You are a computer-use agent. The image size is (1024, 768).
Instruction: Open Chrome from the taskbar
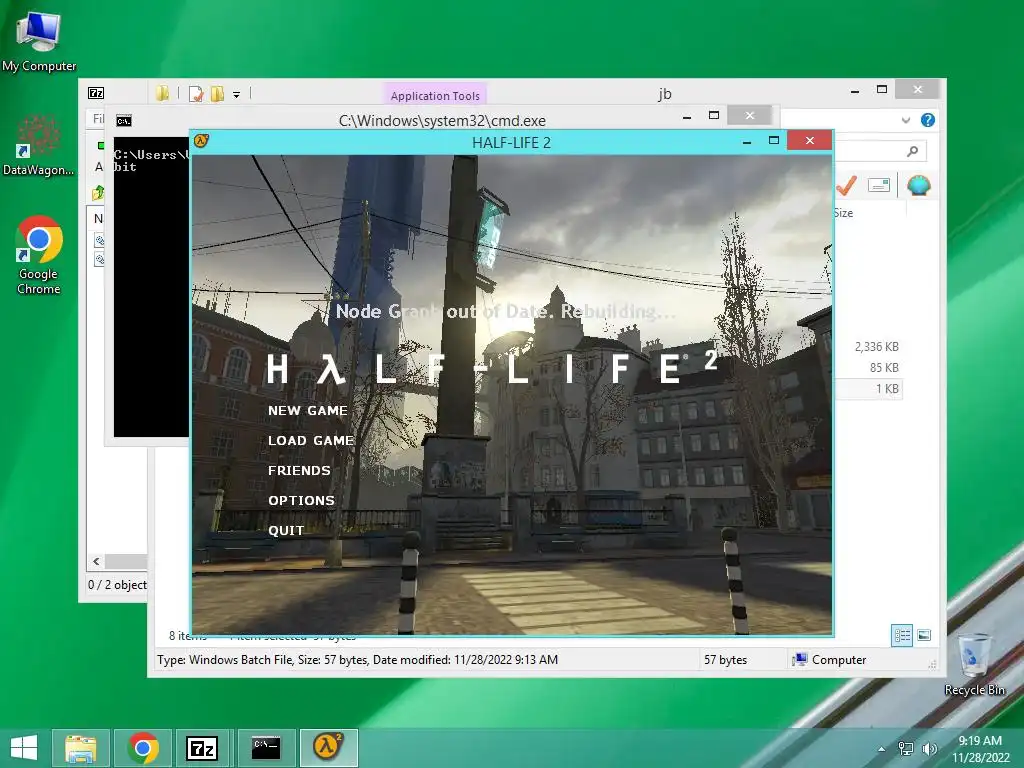tap(143, 748)
